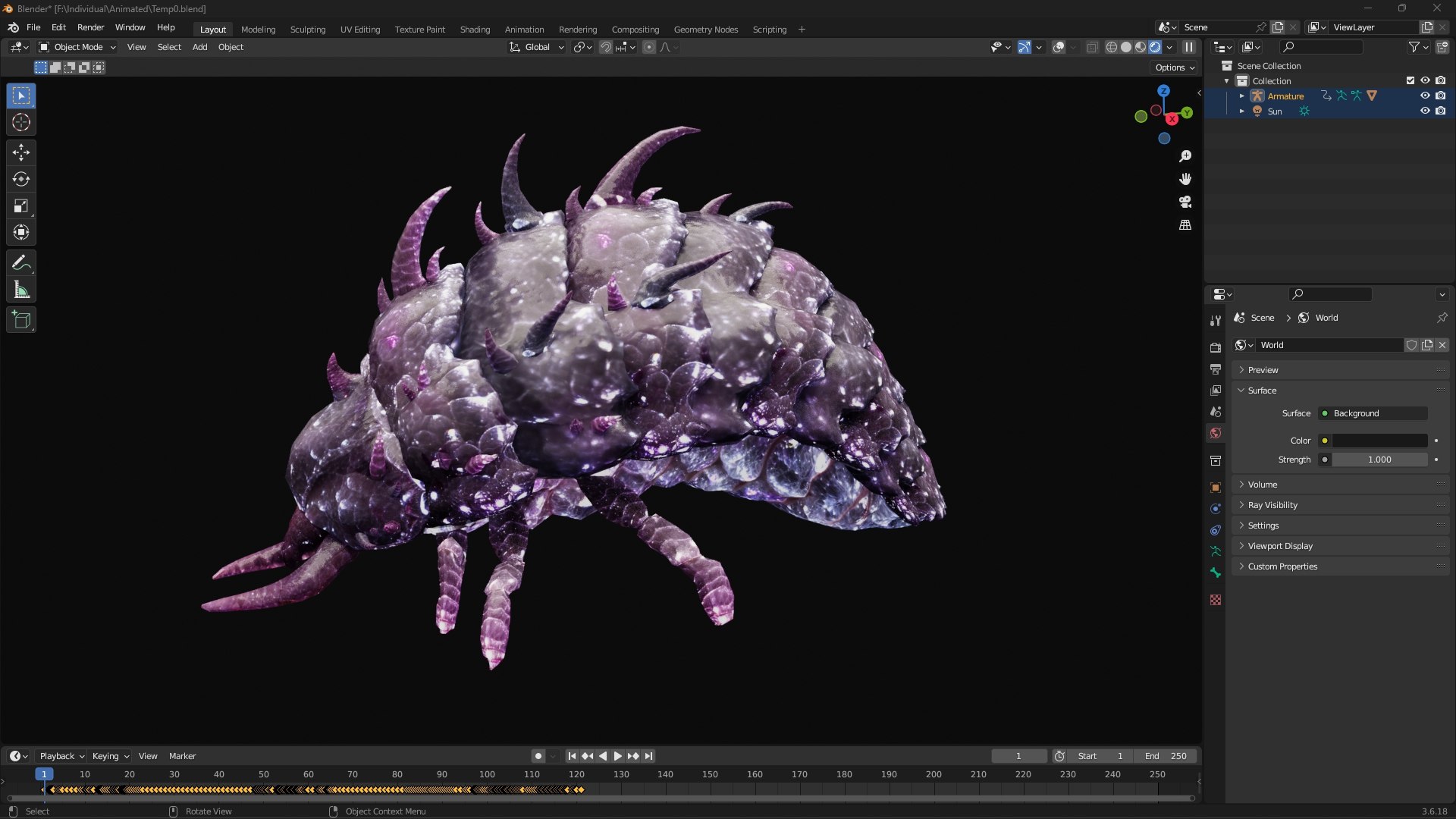1456x819 pixels.
Task: Switch perspective/orthographic grid icon
Action: click(1185, 225)
